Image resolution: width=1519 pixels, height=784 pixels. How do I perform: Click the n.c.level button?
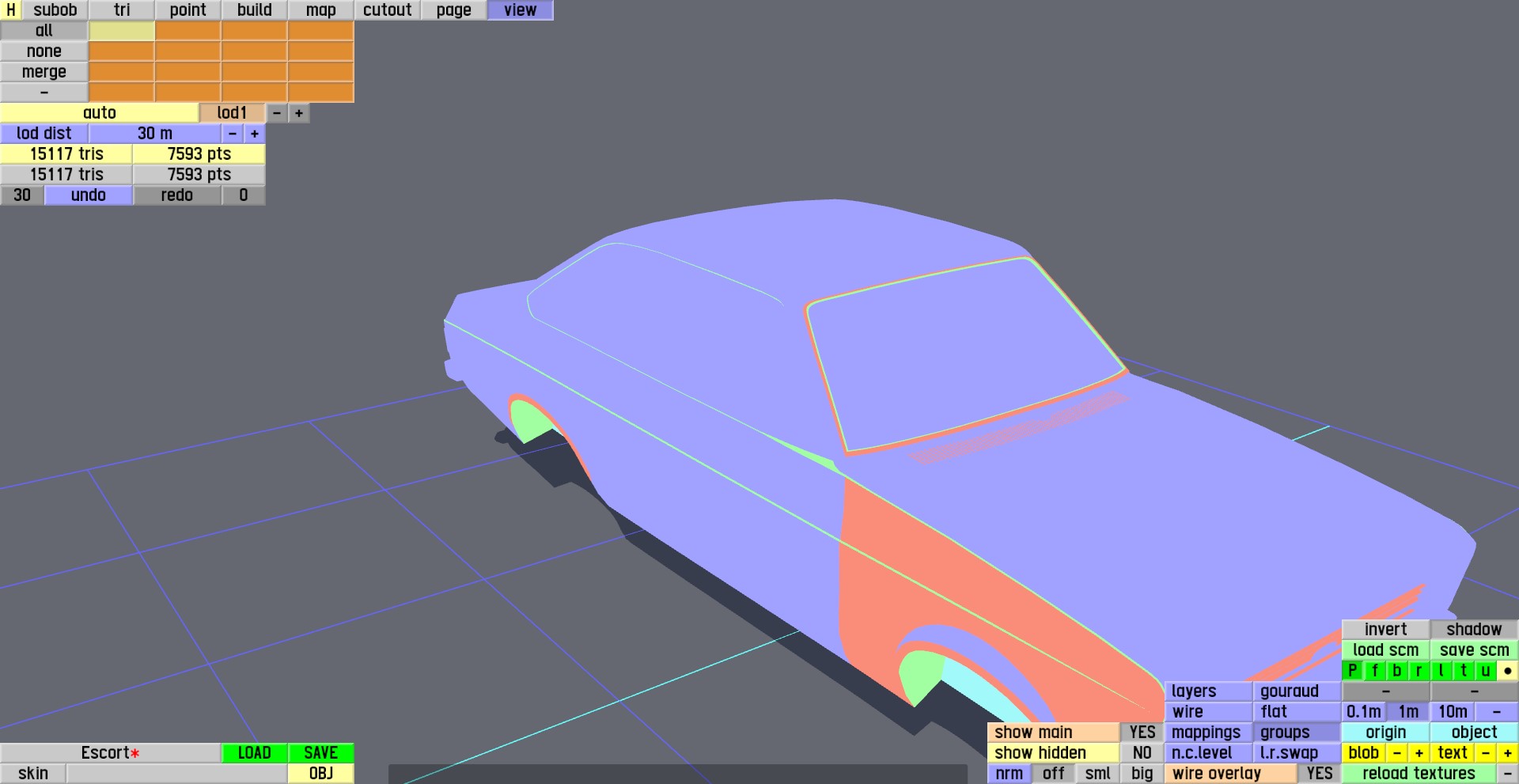tap(1209, 753)
